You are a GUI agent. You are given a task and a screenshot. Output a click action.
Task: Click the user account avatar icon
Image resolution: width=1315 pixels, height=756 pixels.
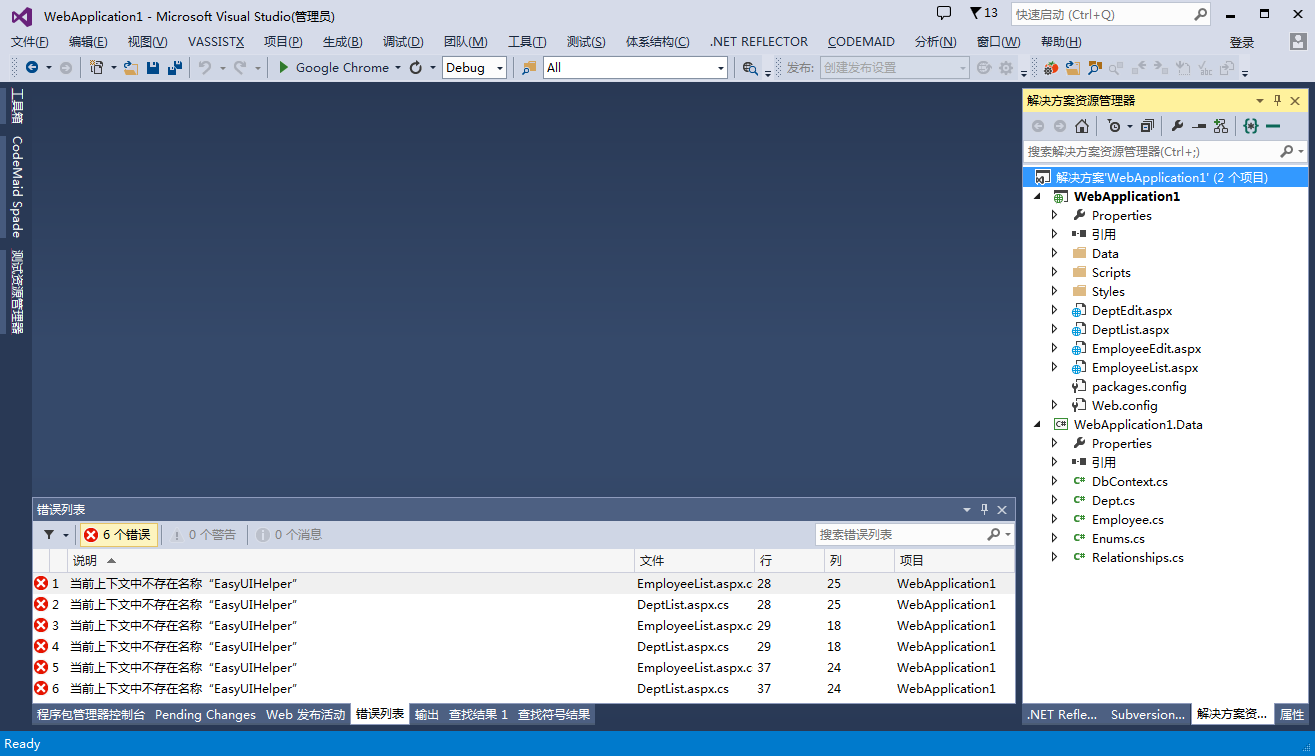[x=1297, y=42]
